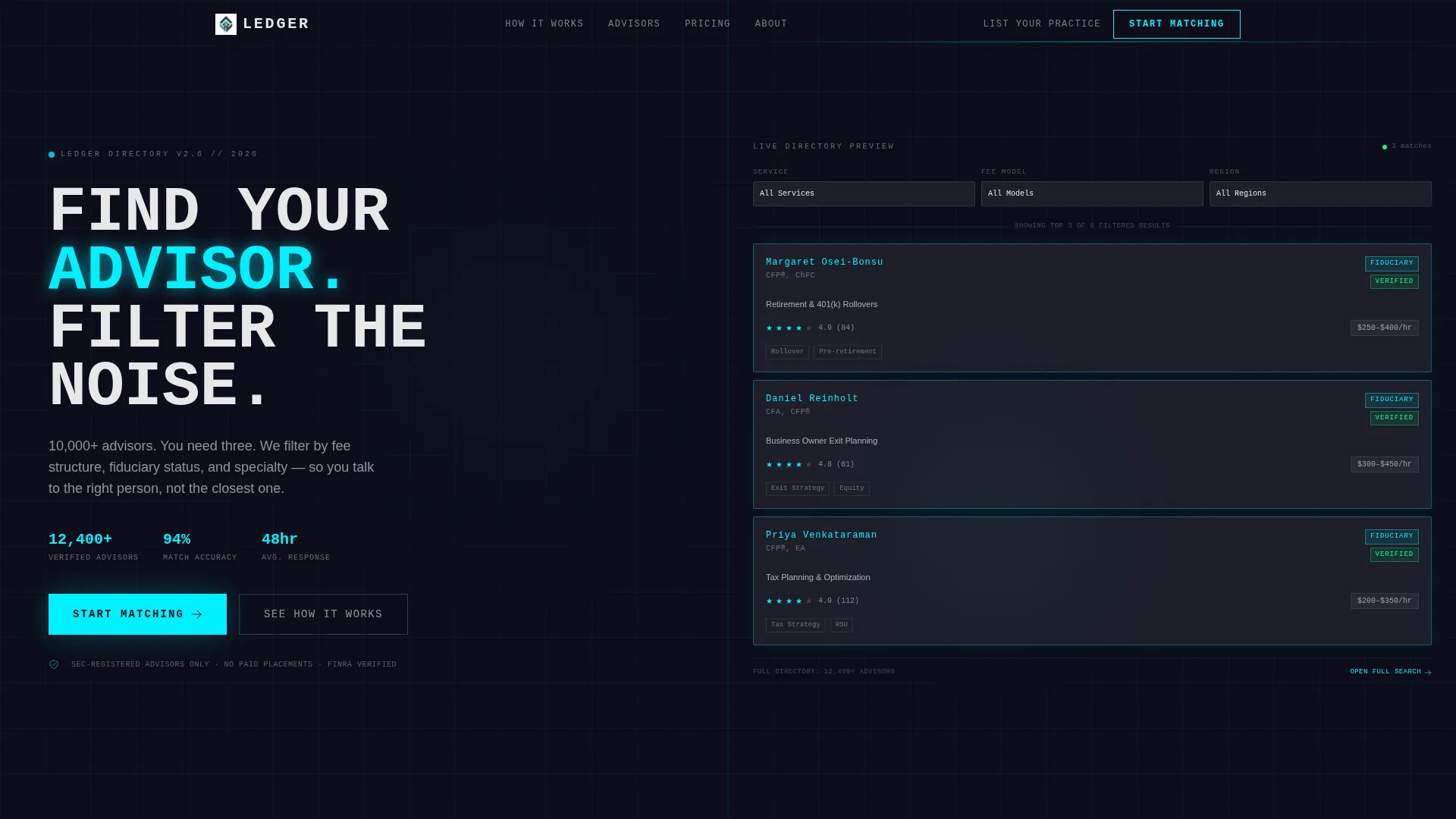Screen dimensions: 1456x819
Task: Click Retirement & 401(k) Rollovers text
Action: pyautogui.click(x=821, y=304)
